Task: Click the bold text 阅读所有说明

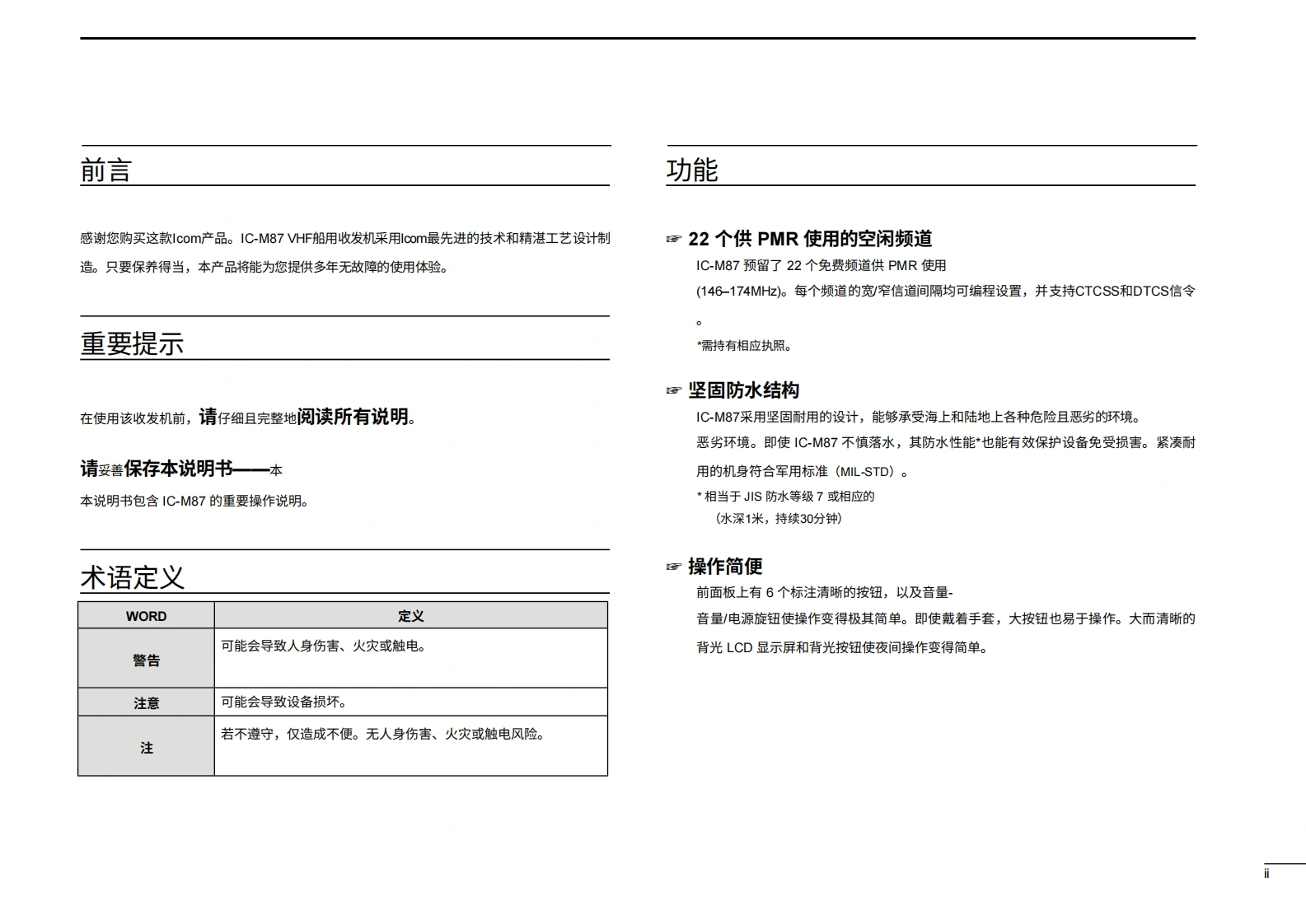Action: [x=353, y=417]
